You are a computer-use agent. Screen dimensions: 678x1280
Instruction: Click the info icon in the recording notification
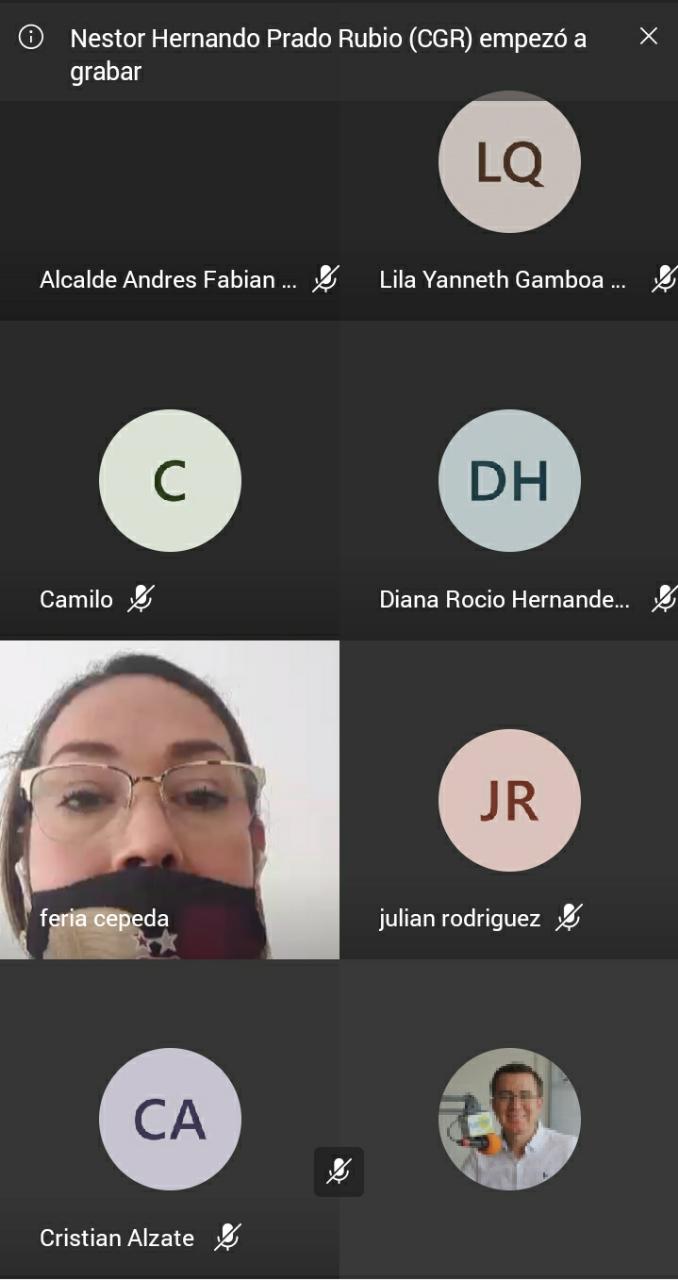[31, 38]
